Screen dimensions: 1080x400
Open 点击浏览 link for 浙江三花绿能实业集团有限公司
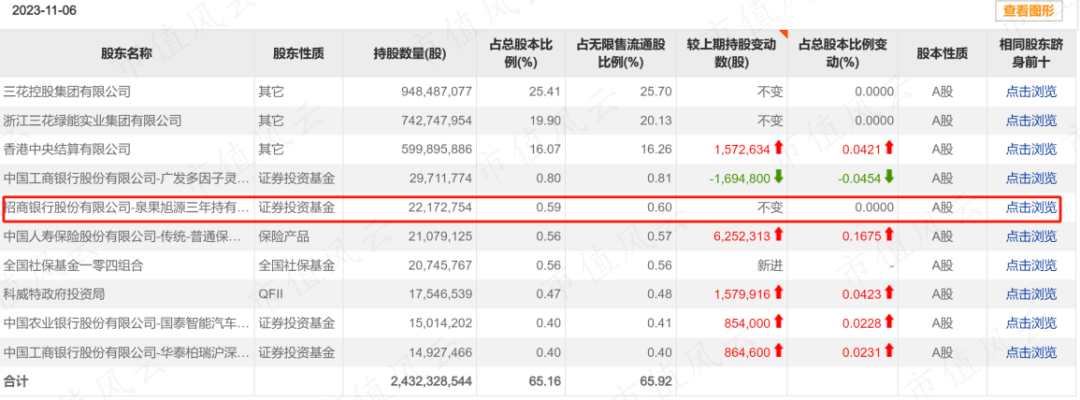[1031, 120]
